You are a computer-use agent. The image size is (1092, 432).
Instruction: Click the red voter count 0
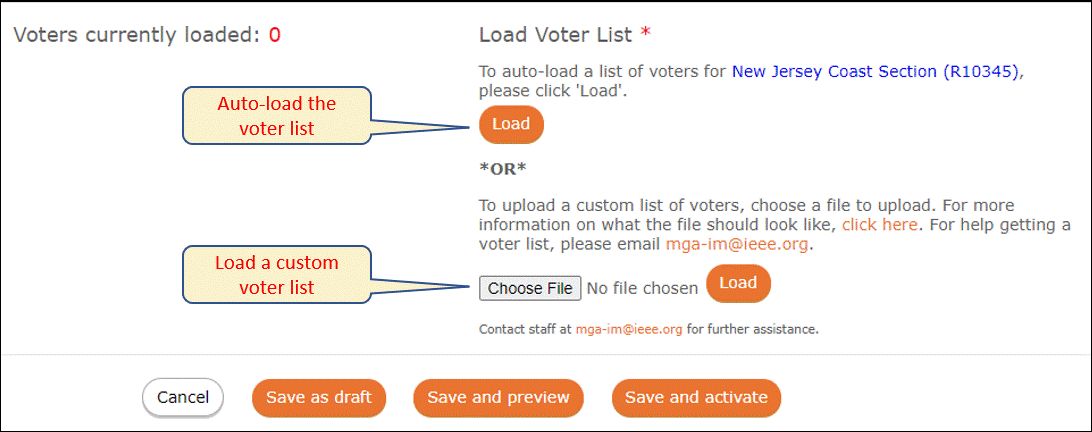pyautogui.click(x=275, y=35)
